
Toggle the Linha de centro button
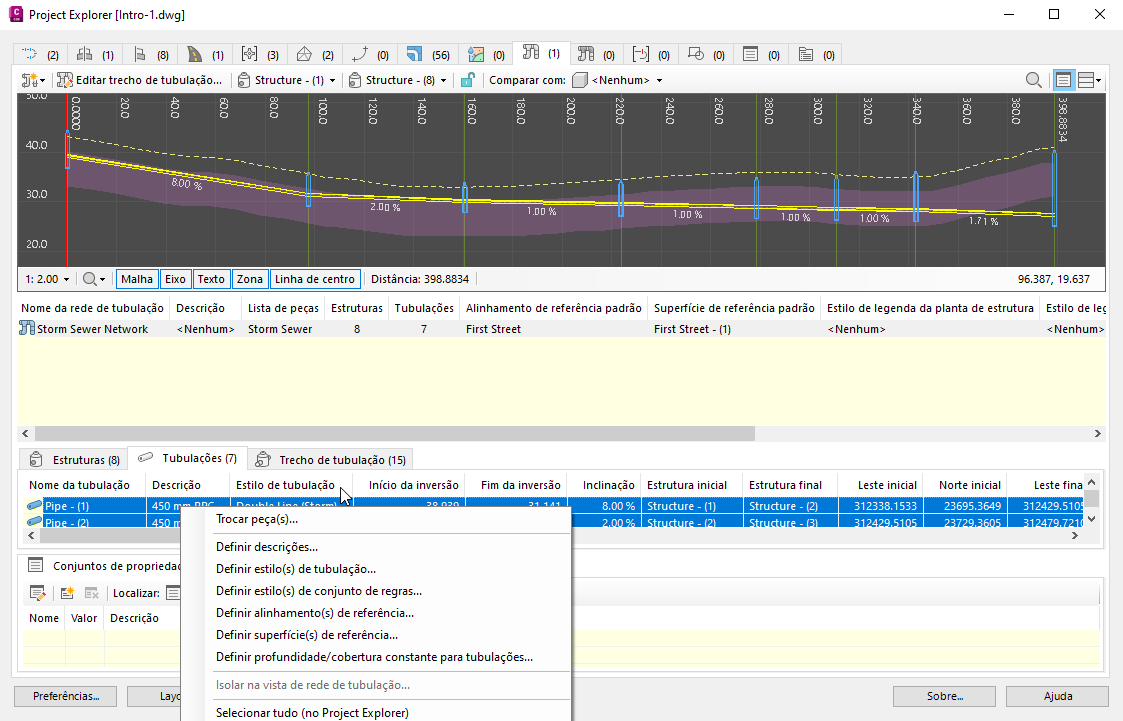coord(315,279)
